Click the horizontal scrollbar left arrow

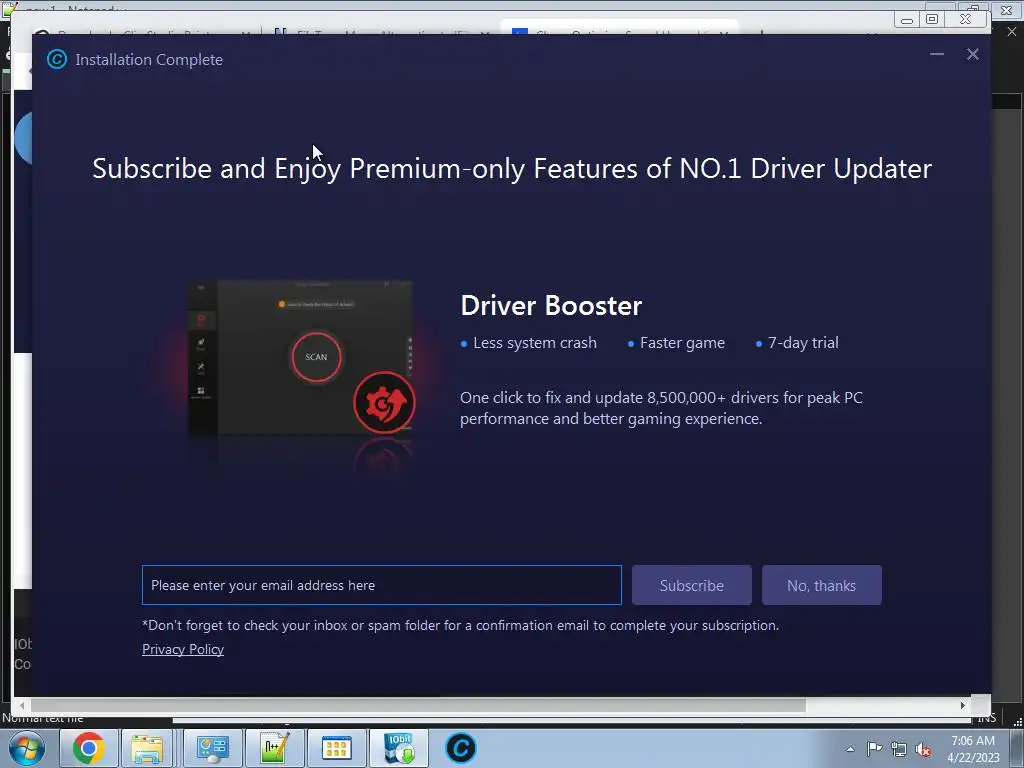click(22, 705)
